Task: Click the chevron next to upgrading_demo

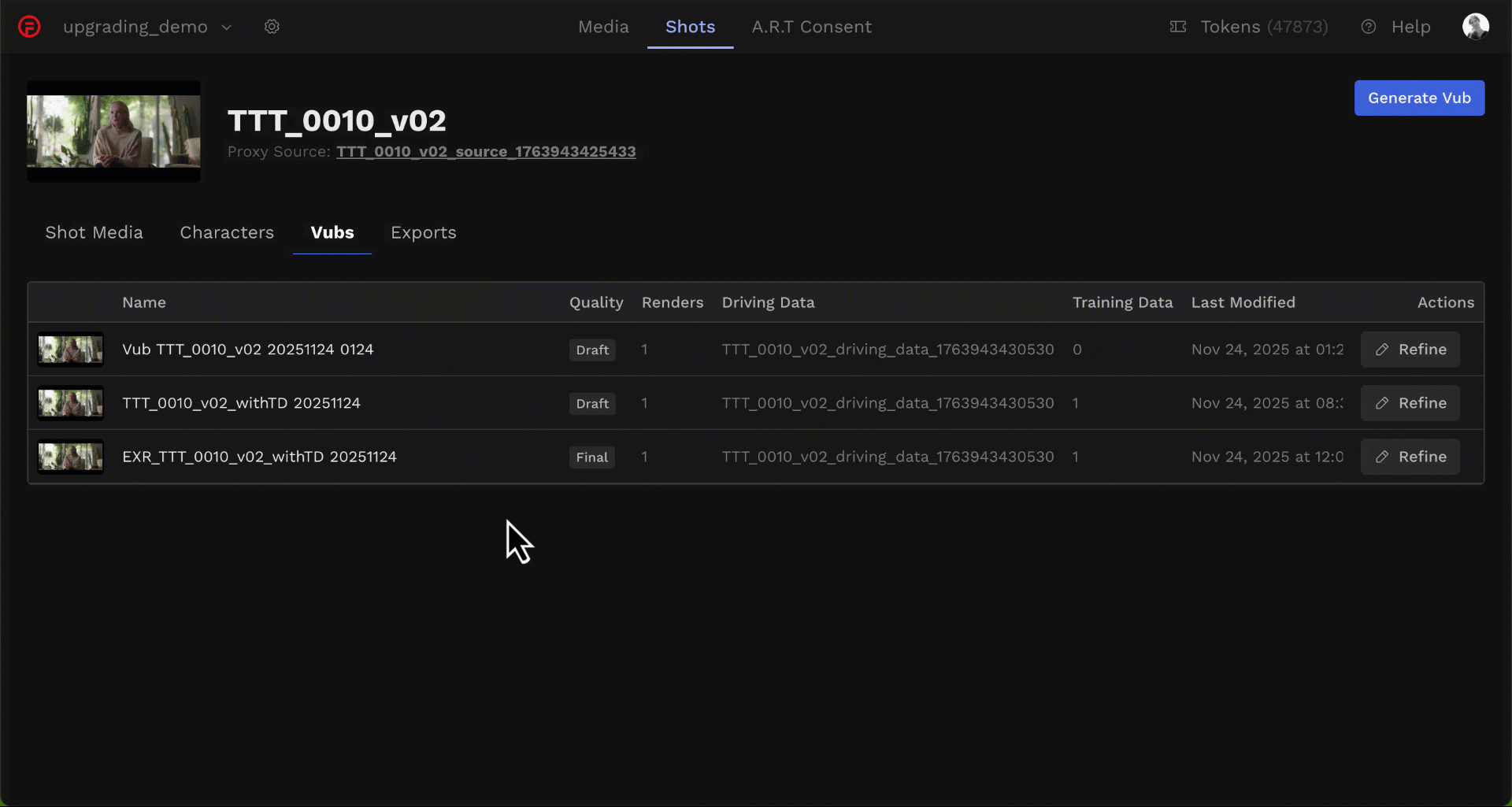Action: tap(227, 26)
